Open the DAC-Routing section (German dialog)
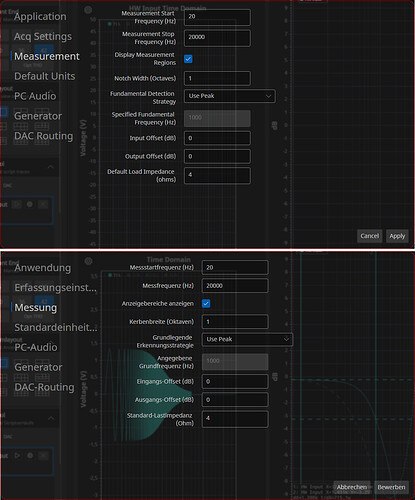Image resolution: width=415 pixels, height=500 pixels. [44, 387]
